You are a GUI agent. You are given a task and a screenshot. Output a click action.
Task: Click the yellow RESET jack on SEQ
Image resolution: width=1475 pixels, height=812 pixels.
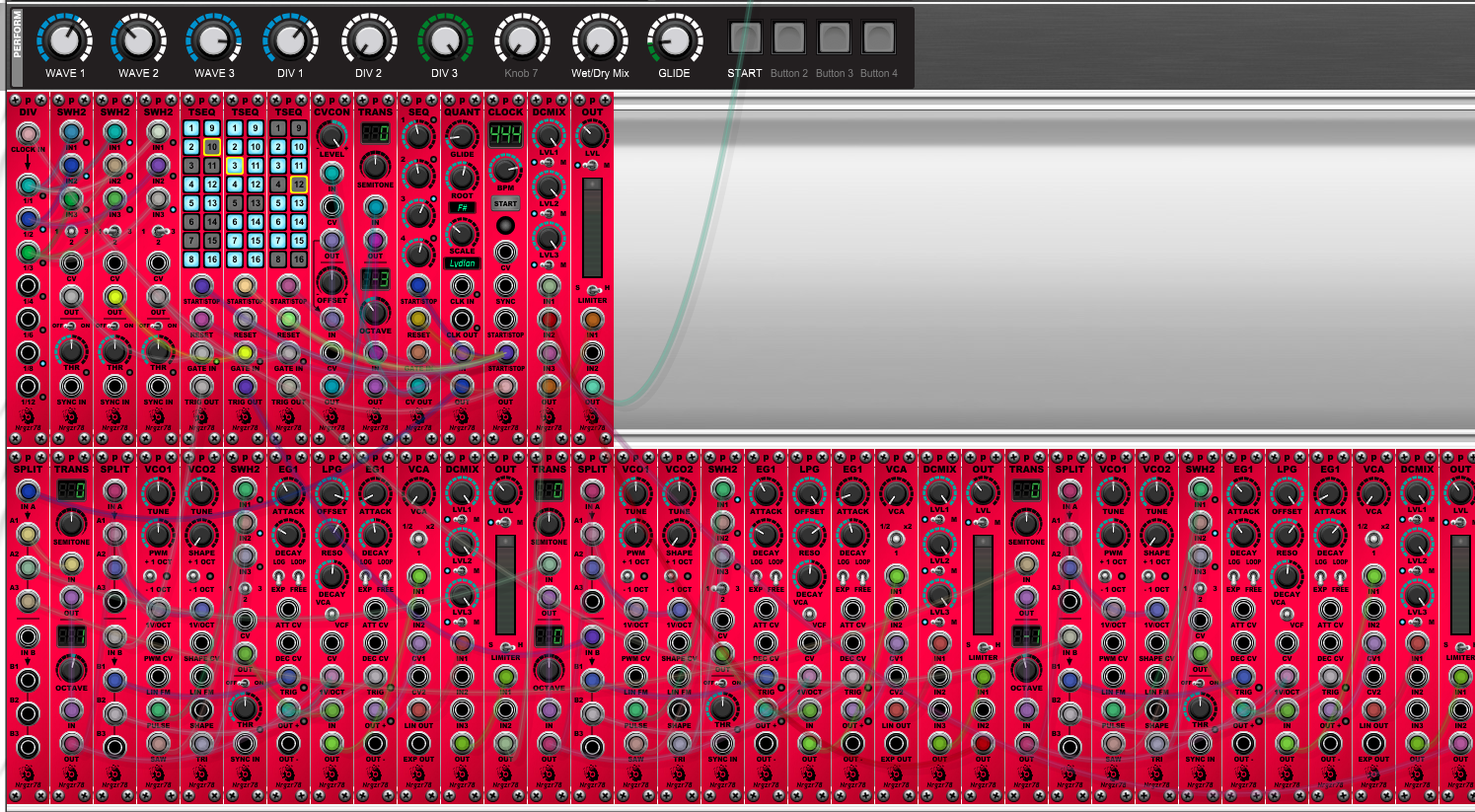click(x=418, y=319)
